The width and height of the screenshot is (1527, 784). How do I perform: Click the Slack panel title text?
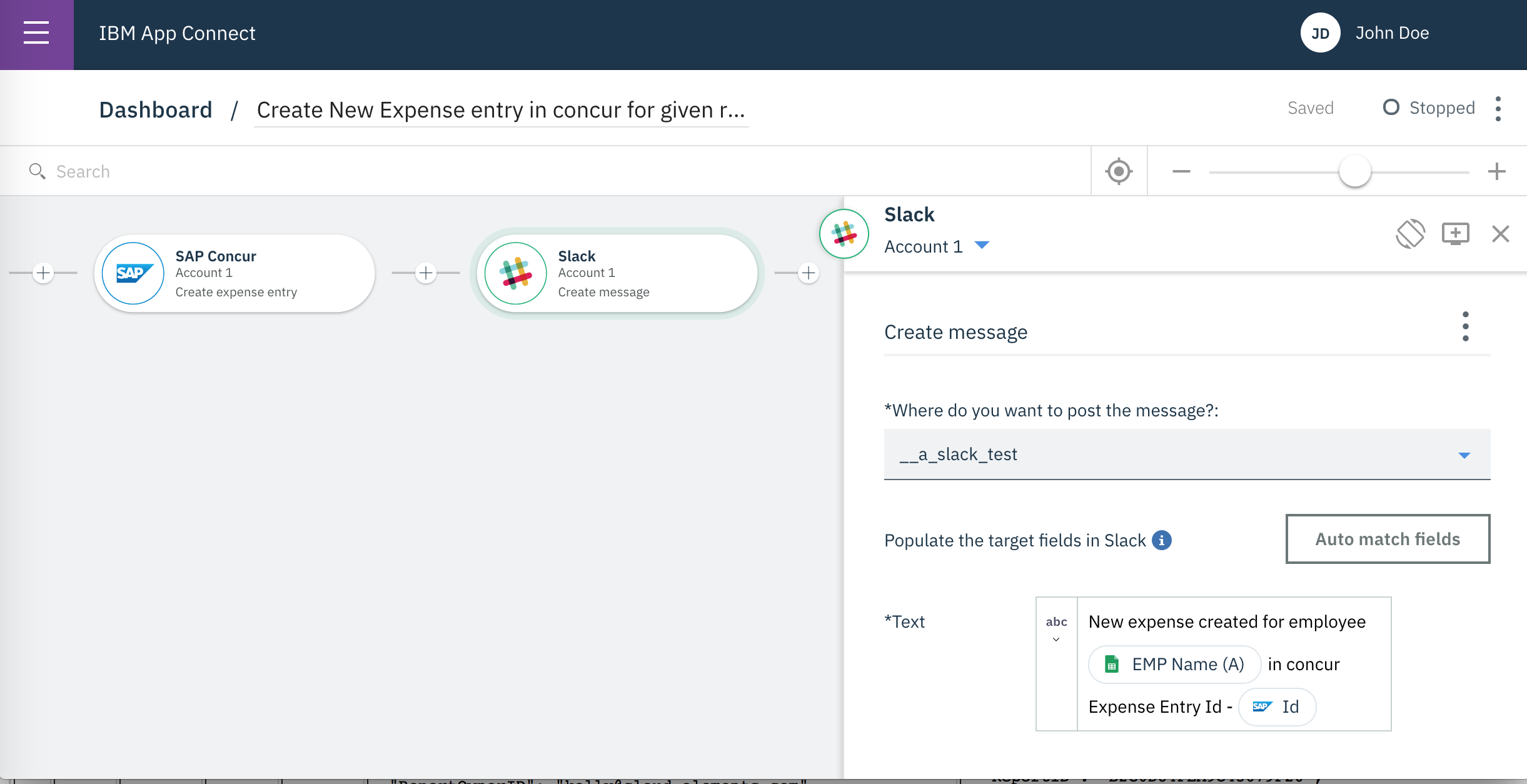pos(909,214)
